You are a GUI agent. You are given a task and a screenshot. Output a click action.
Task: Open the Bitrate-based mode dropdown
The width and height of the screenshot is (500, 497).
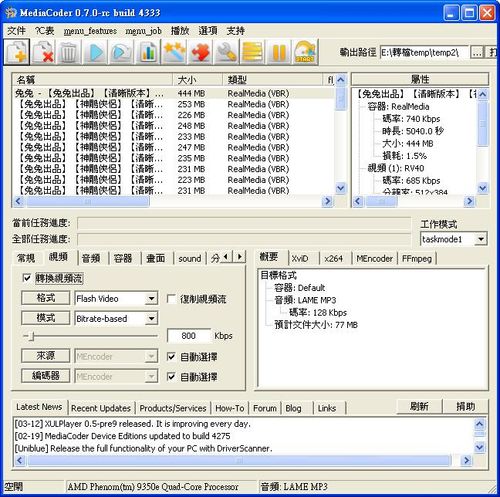coord(151,319)
